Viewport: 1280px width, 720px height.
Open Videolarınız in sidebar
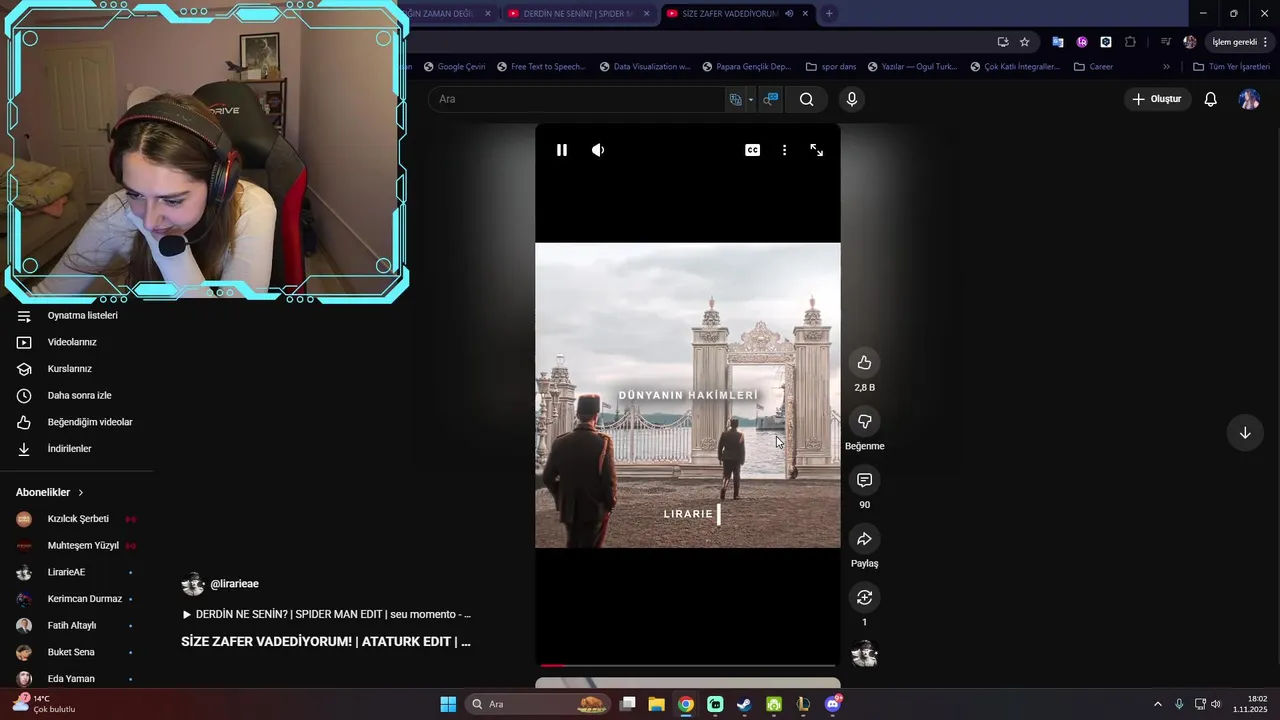point(77,342)
